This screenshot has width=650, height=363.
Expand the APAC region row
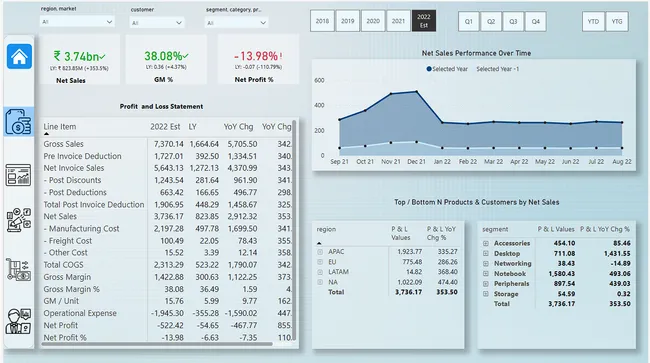[320, 252]
